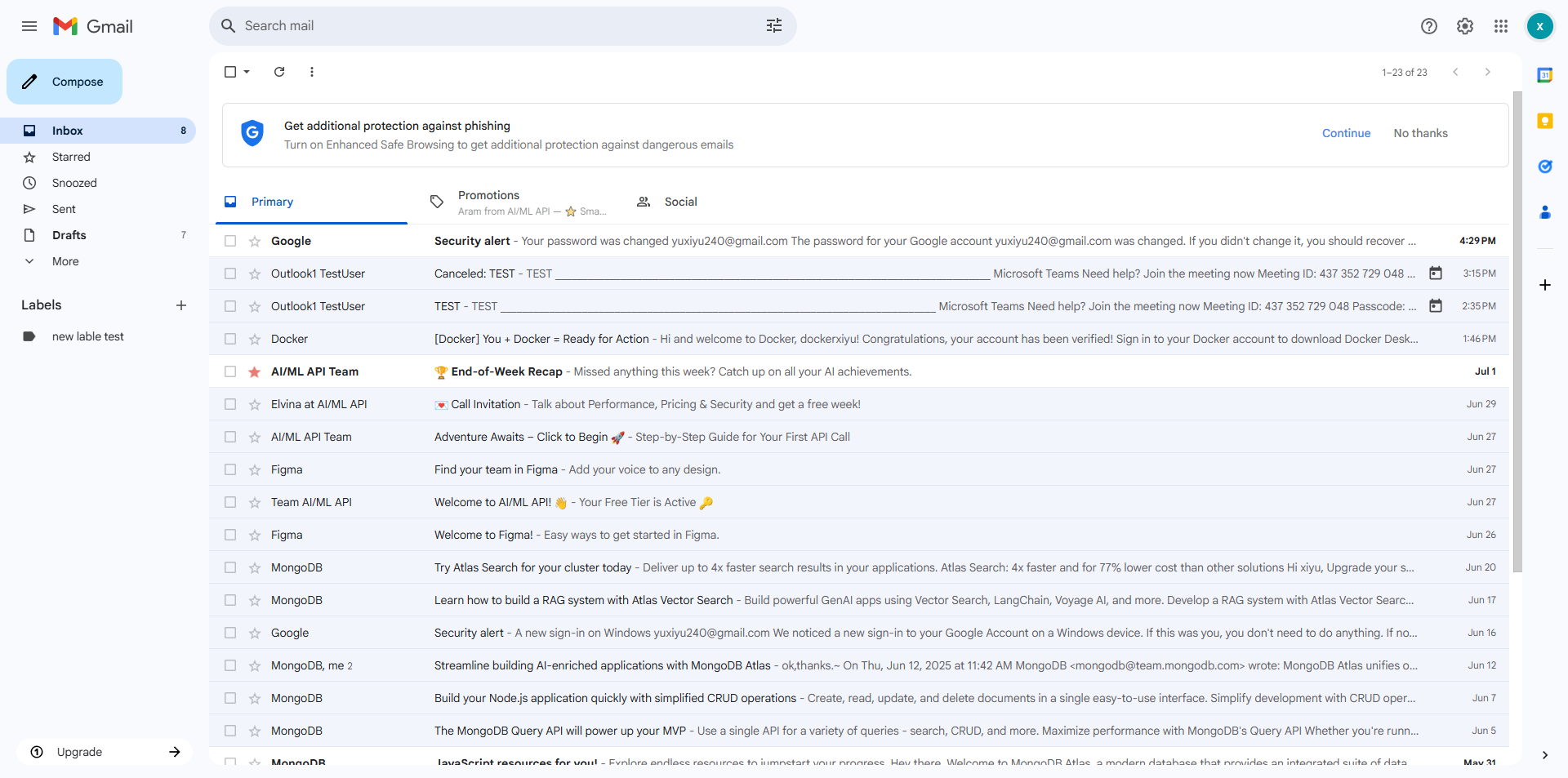Click calendar event icon on Canceled: TEST email
The height and width of the screenshot is (778, 1568).
[x=1435, y=273]
